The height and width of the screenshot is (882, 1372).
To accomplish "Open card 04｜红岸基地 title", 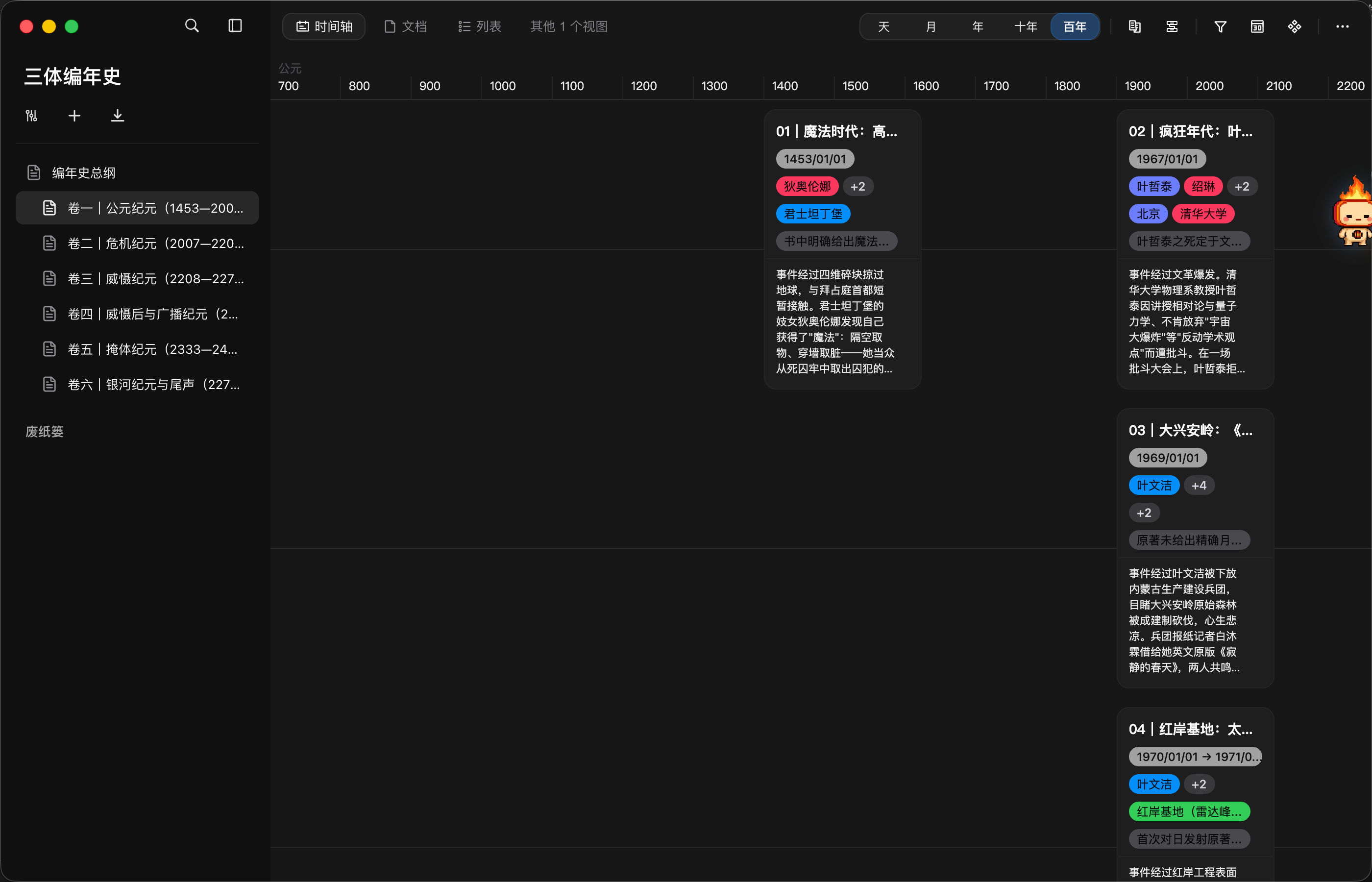I will point(1191,729).
